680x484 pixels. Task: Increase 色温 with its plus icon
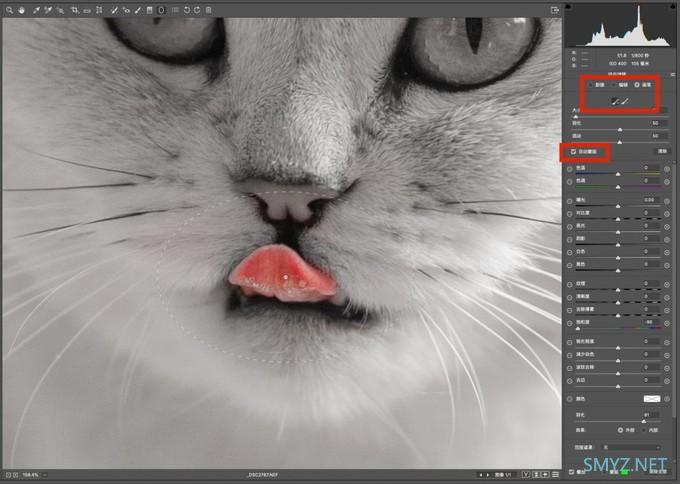pyautogui.click(x=667, y=169)
